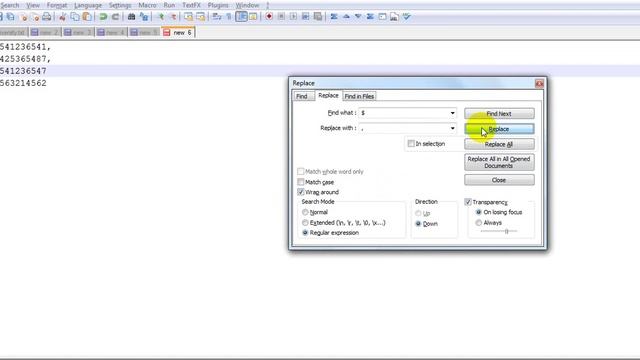Screen dimensions: 640x360
Task: Click the Print toolbar icon
Action: pos(47,17)
